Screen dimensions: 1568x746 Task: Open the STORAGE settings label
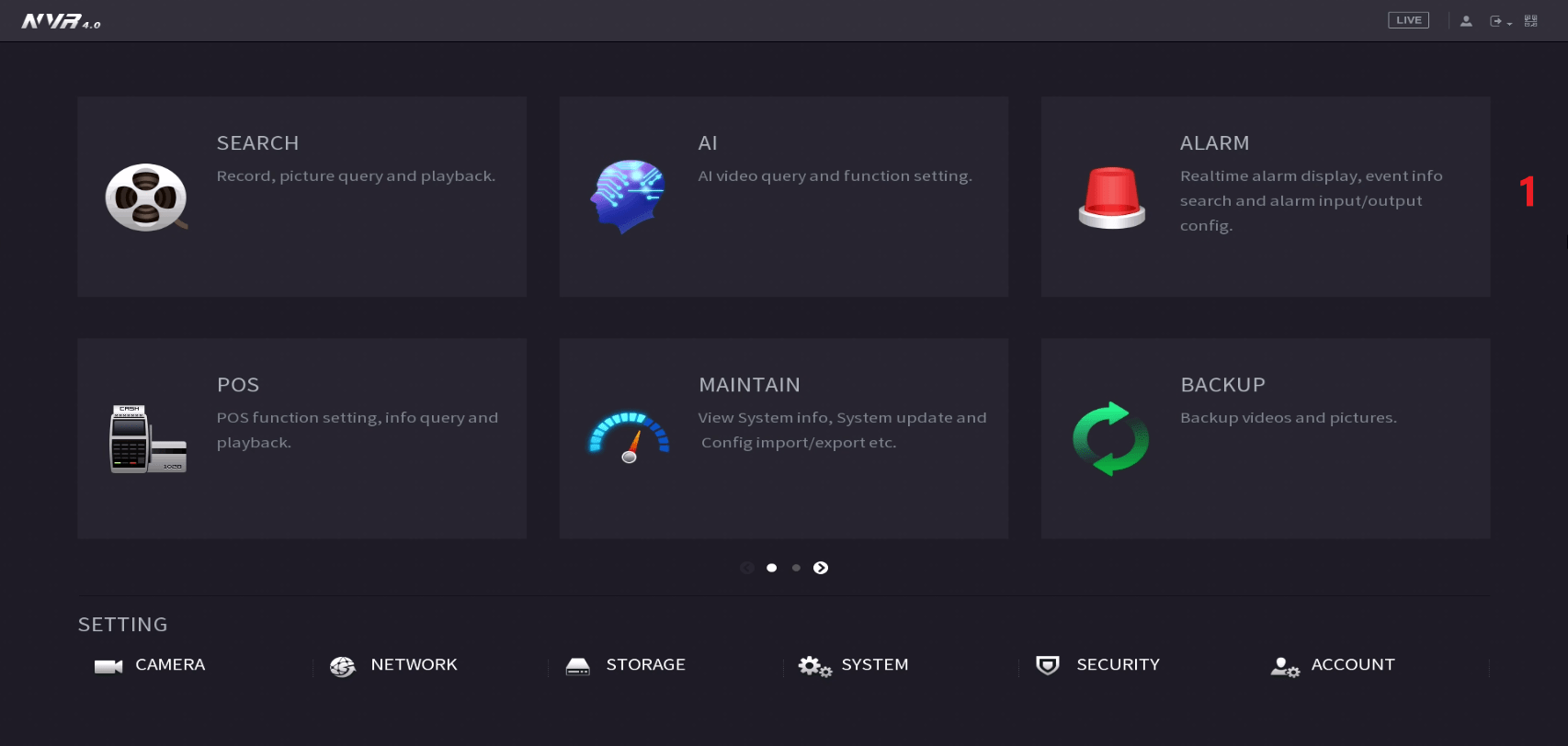(x=645, y=664)
